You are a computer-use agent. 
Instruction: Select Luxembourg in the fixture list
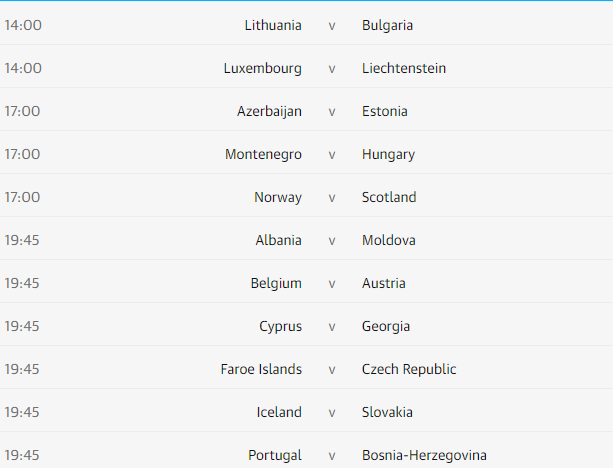[x=263, y=68]
